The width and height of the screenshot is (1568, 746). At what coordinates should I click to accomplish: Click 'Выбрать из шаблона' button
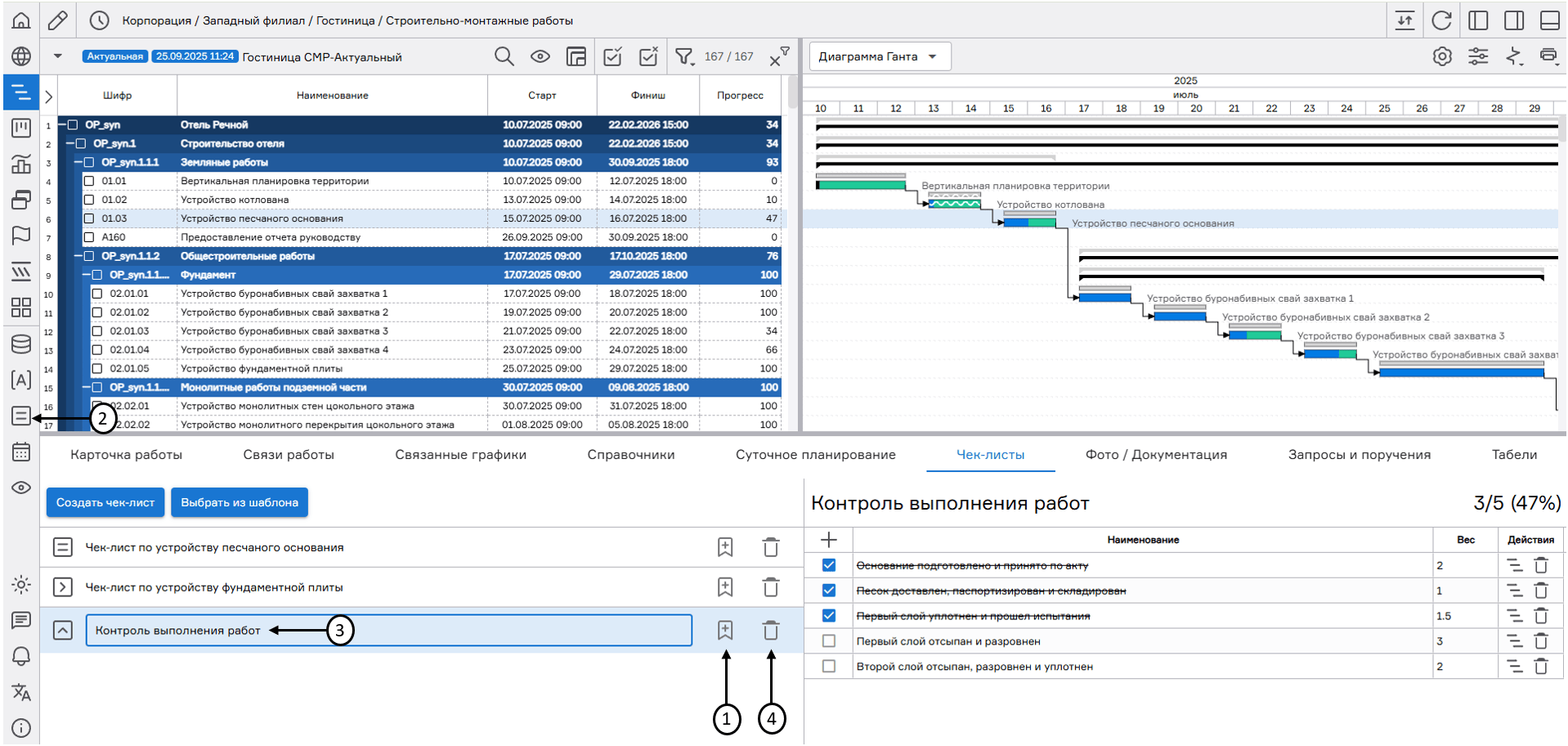pos(240,502)
